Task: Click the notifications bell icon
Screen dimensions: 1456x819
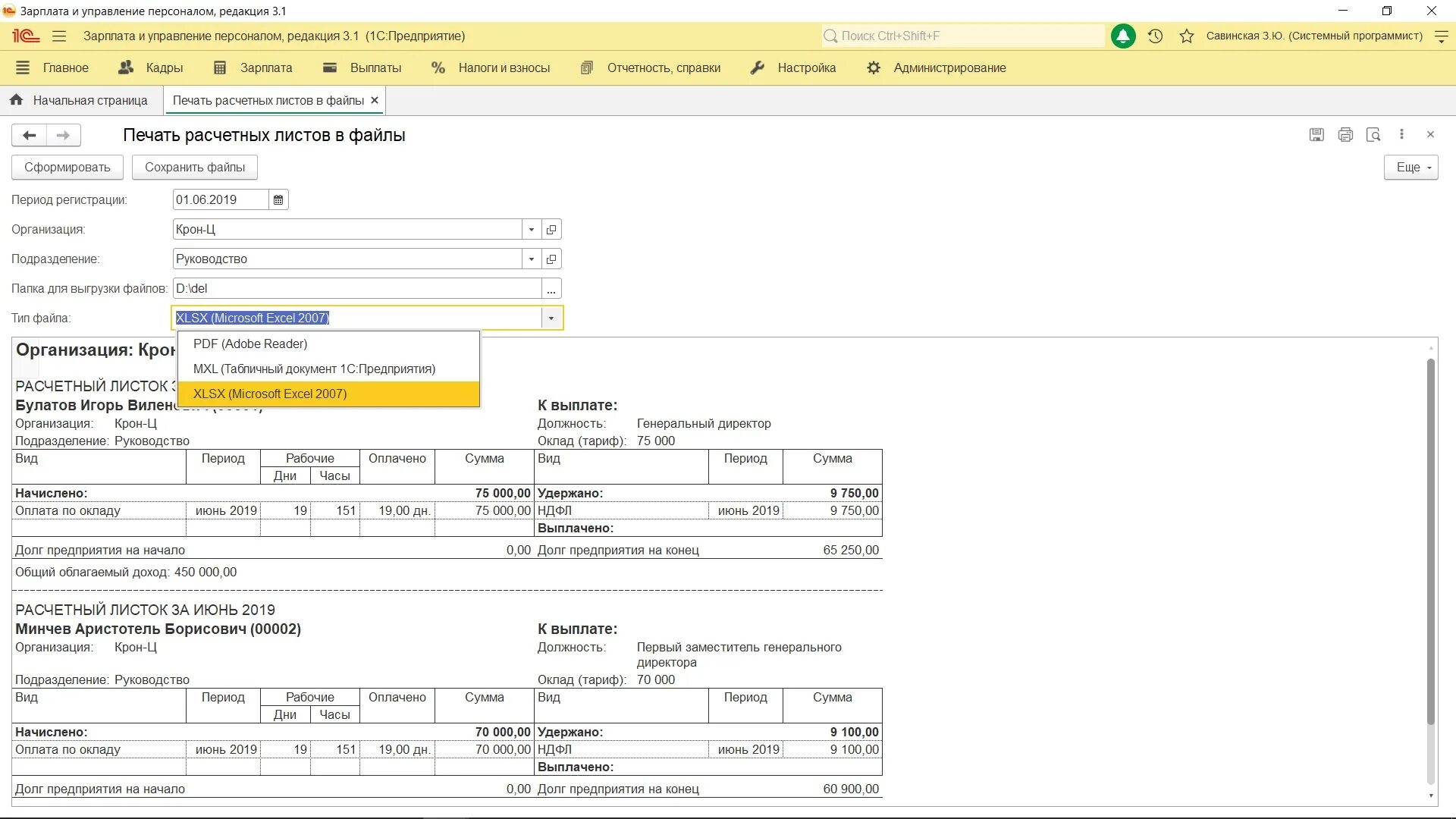Action: [x=1123, y=36]
